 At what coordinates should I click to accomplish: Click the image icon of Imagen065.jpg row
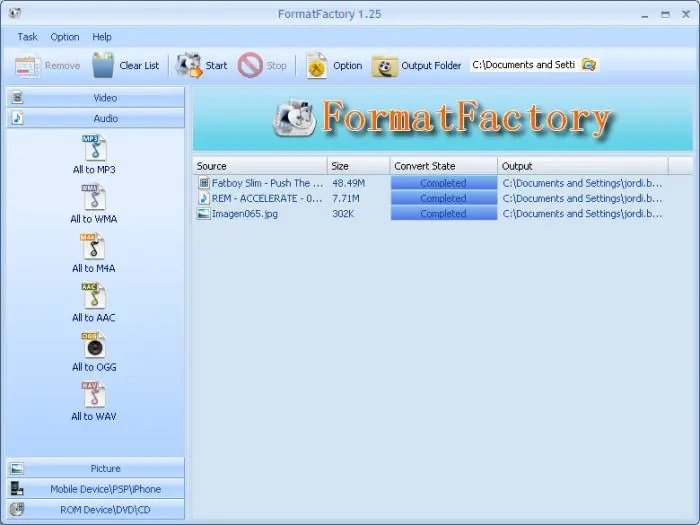tap(204, 214)
